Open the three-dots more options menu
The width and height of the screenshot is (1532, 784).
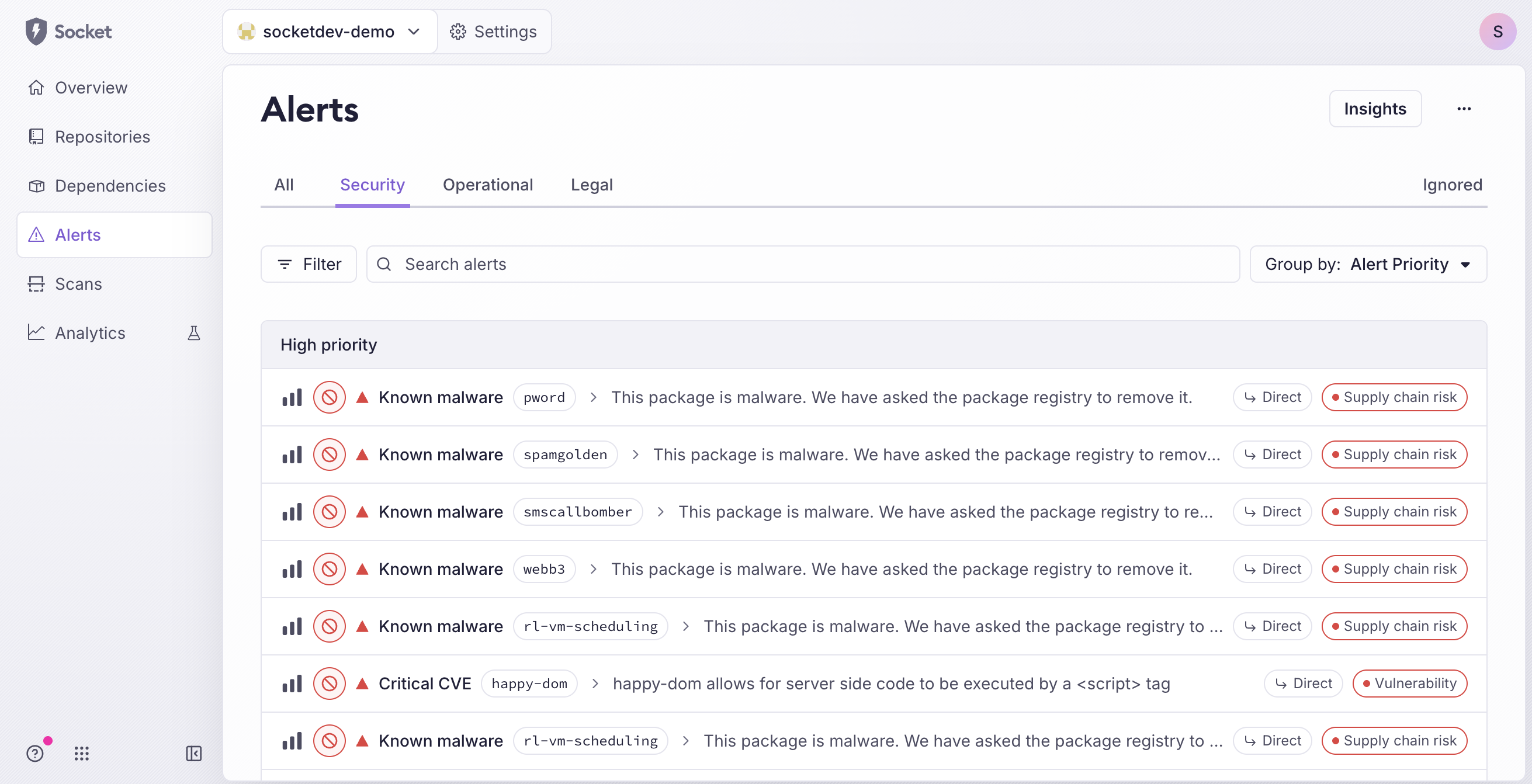(1464, 109)
